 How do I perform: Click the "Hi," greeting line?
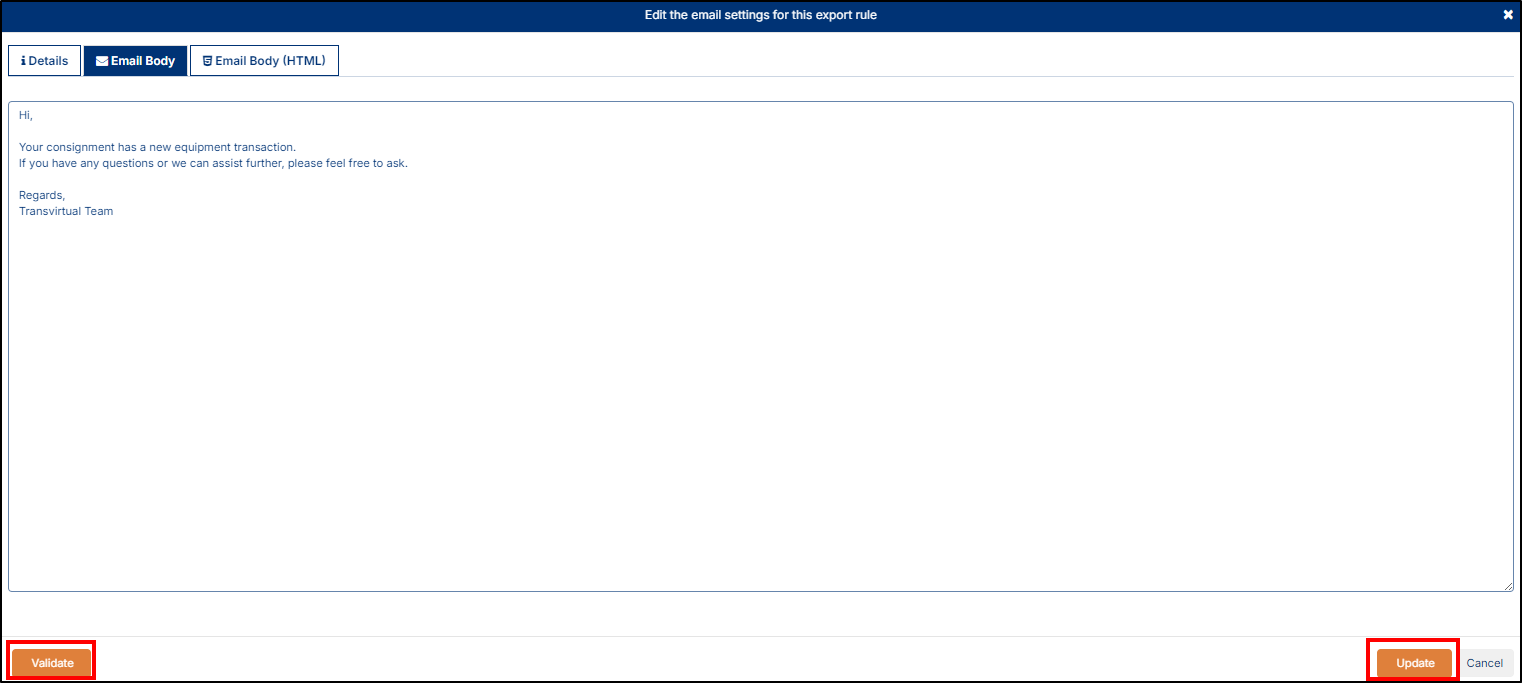pos(26,115)
